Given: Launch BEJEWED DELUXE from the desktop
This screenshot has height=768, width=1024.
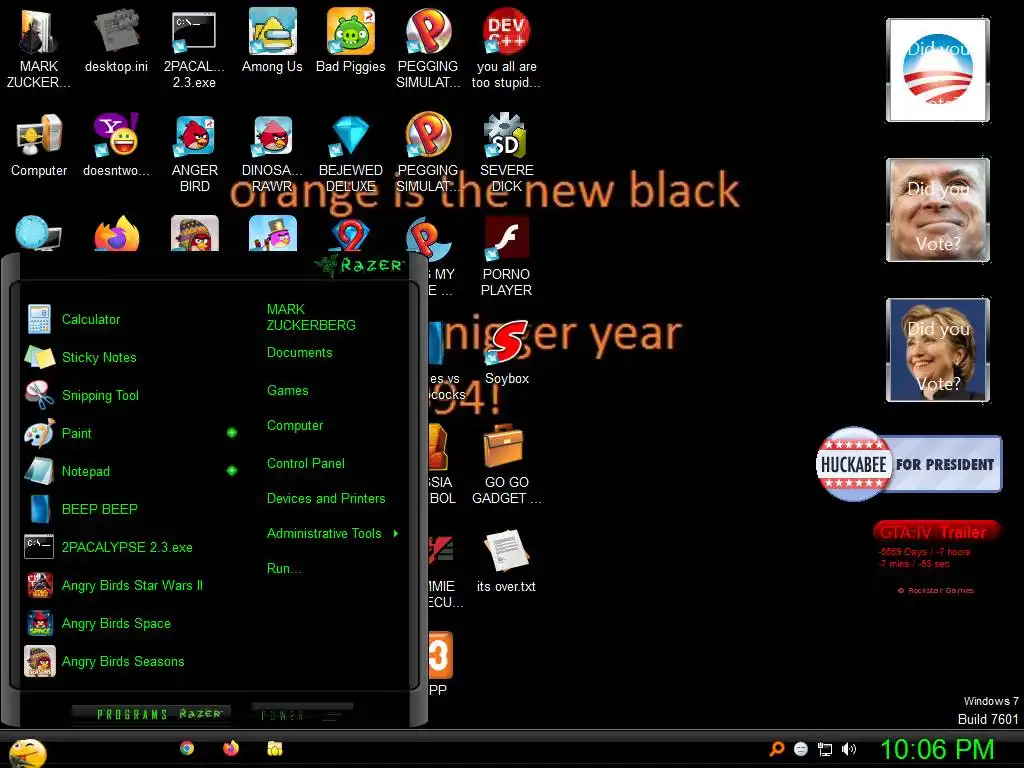Looking at the screenshot, I should 351,153.
